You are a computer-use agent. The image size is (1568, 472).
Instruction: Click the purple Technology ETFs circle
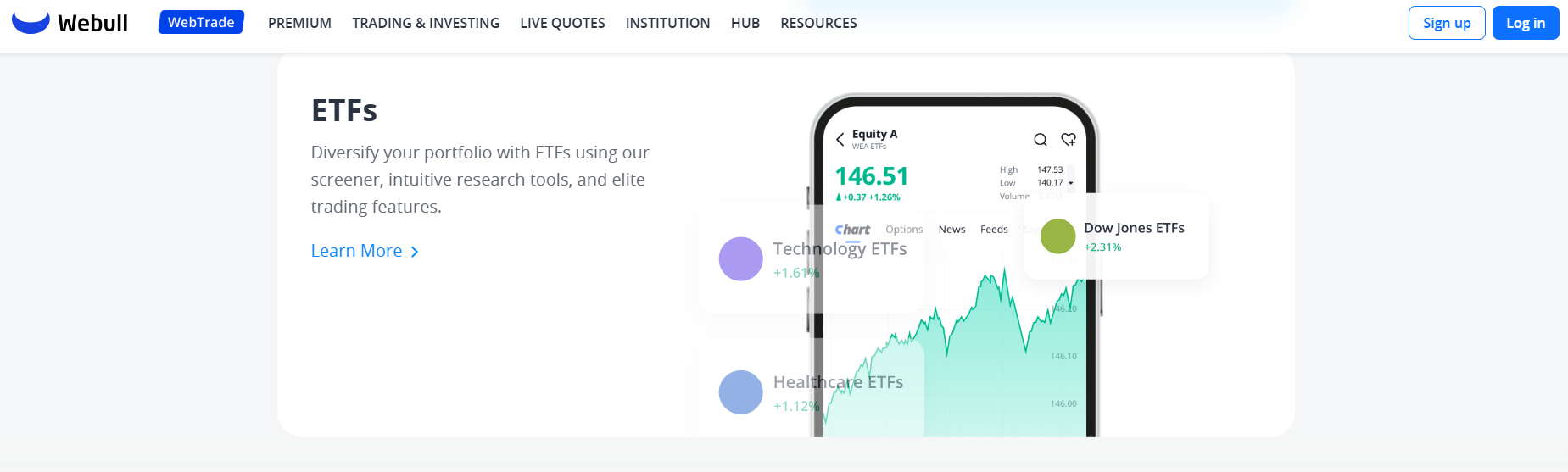pyautogui.click(x=740, y=258)
